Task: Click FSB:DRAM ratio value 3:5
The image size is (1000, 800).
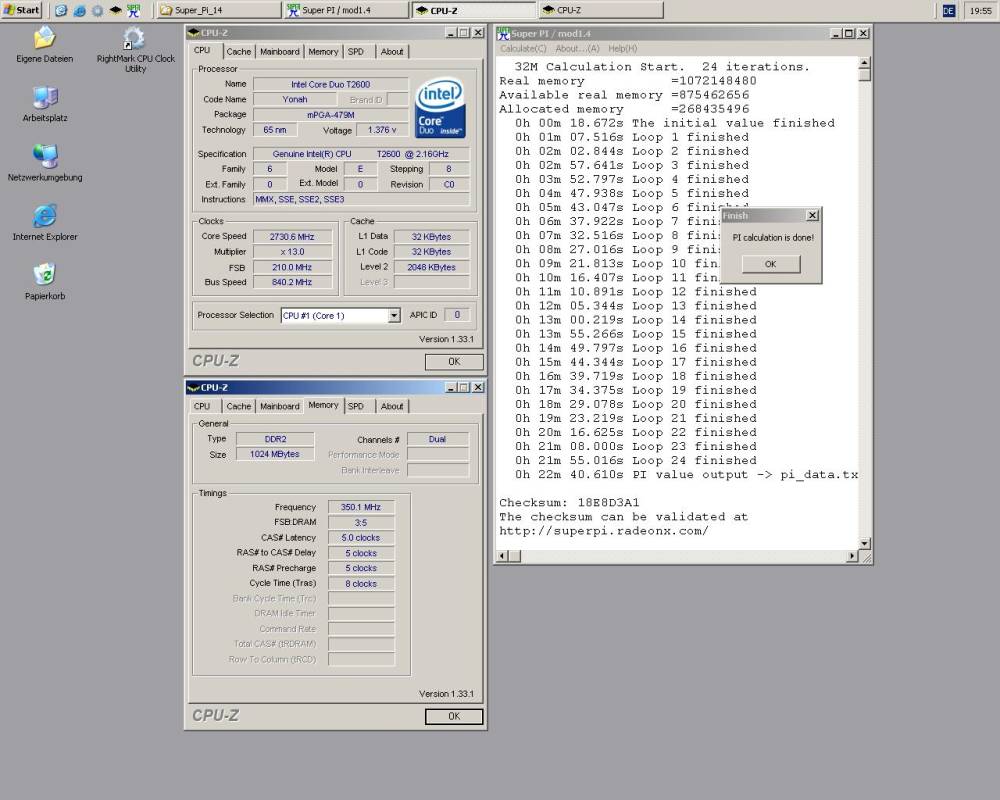Action: click(361, 522)
